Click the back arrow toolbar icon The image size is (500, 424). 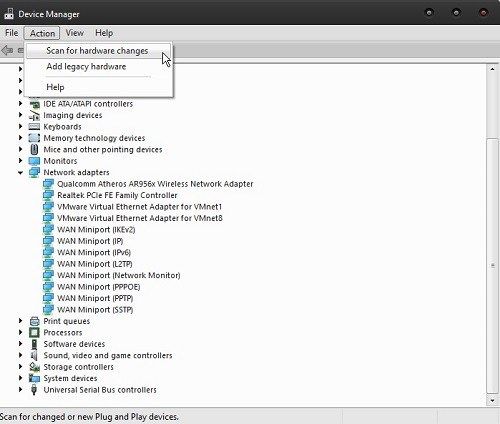(x=7, y=50)
